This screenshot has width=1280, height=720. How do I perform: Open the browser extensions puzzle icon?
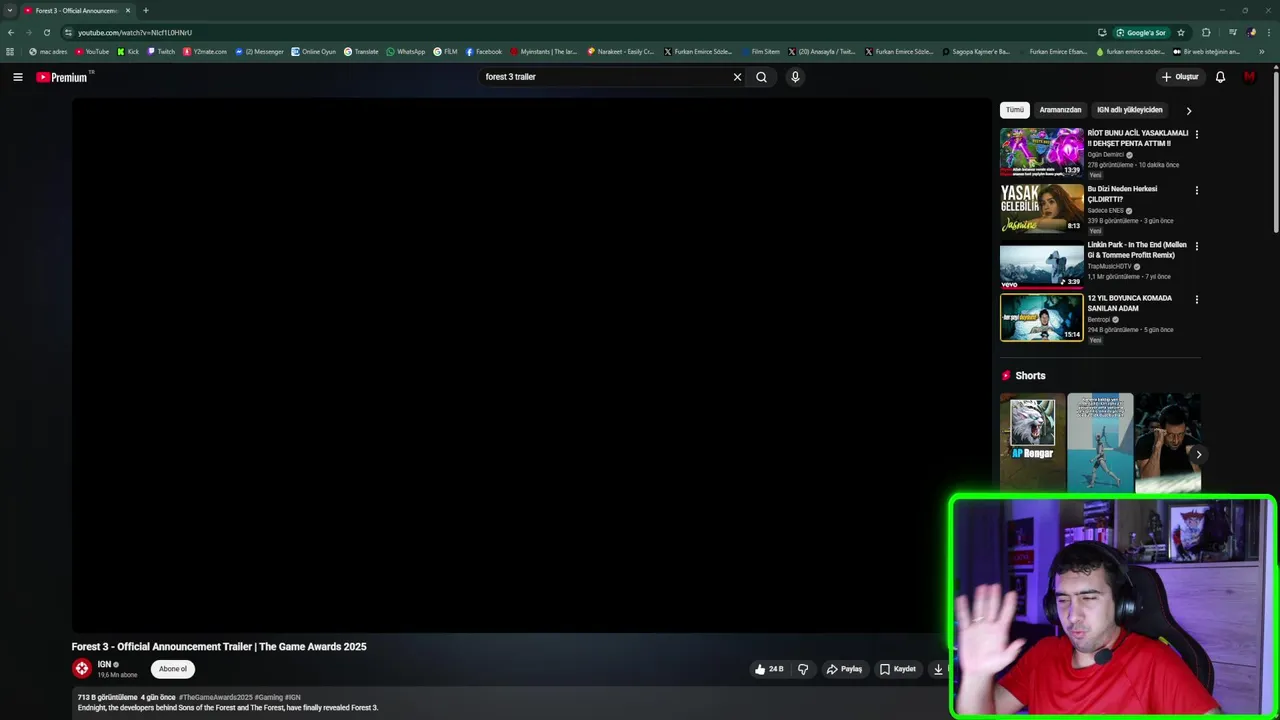click(1206, 32)
